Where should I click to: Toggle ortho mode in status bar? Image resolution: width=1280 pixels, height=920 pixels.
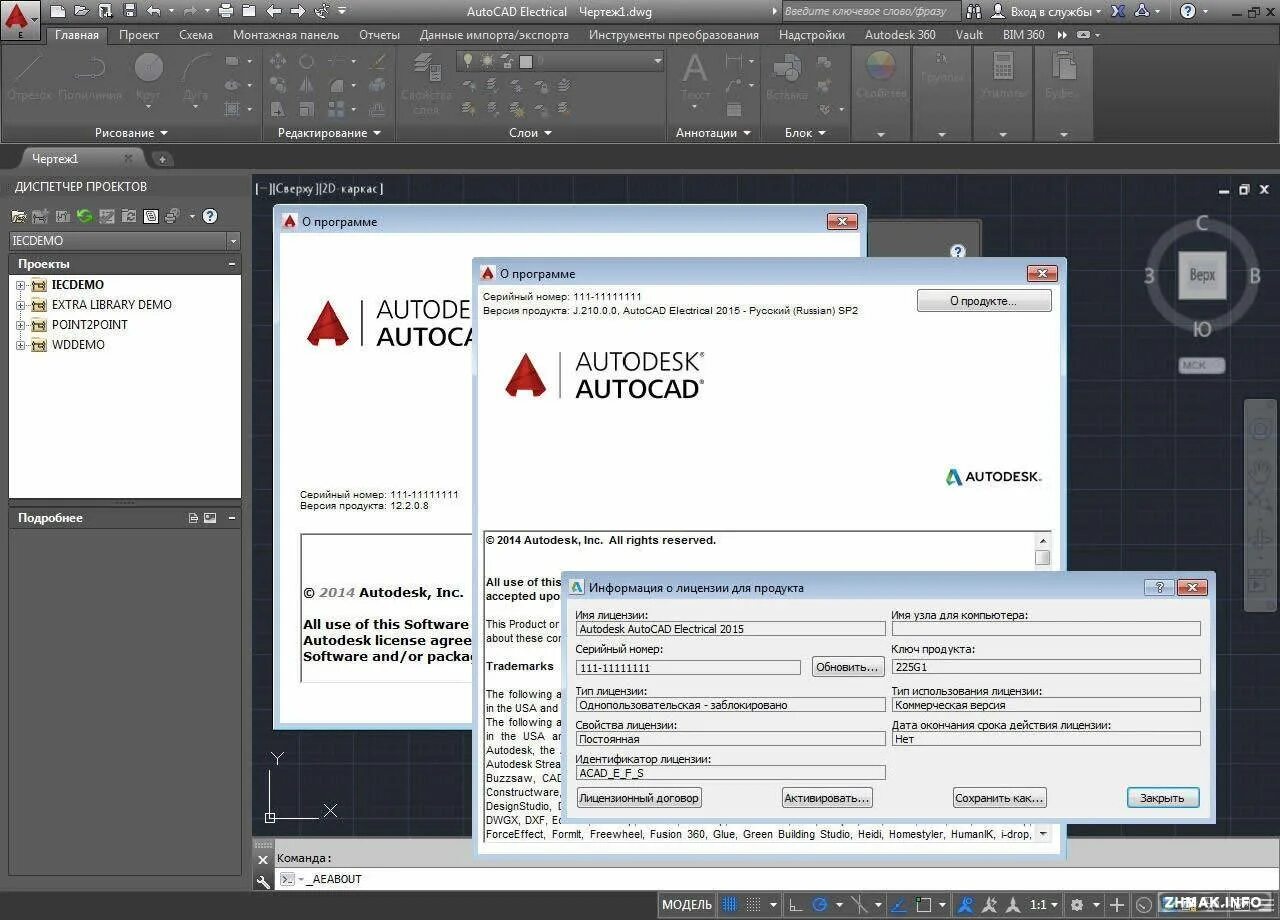(x=795, y=905)
